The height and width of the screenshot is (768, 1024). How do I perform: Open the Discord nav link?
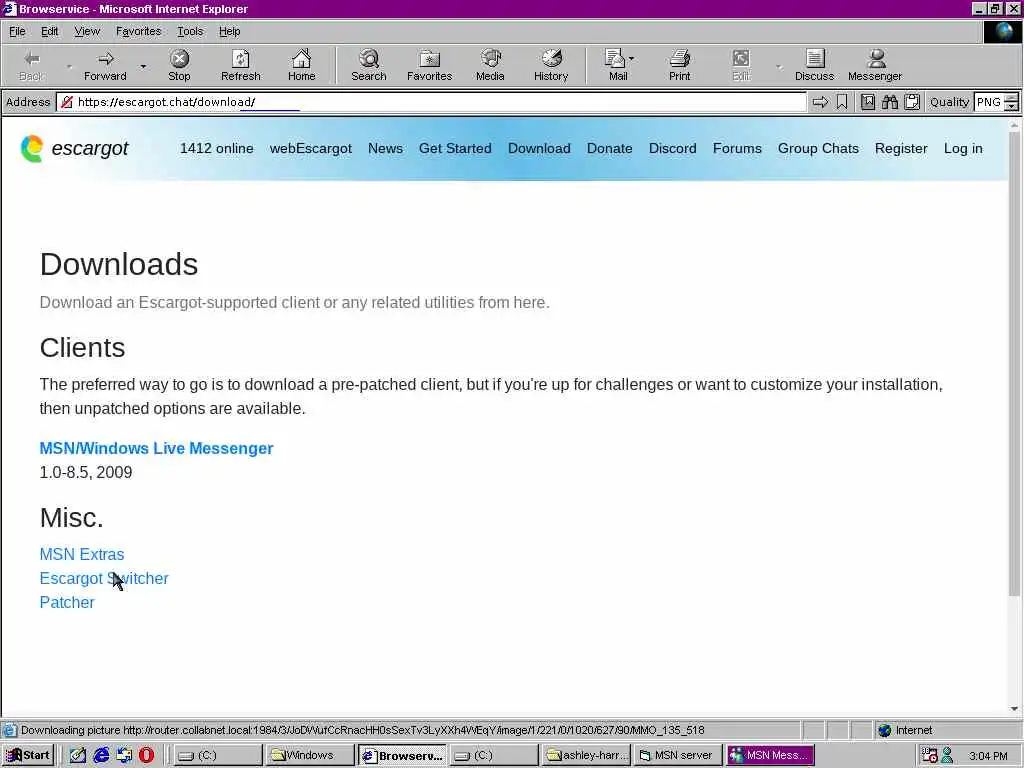click(672, 148)
